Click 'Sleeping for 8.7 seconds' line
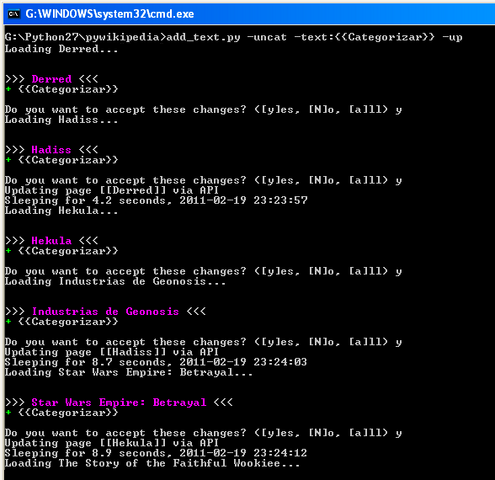 (156, 362)
